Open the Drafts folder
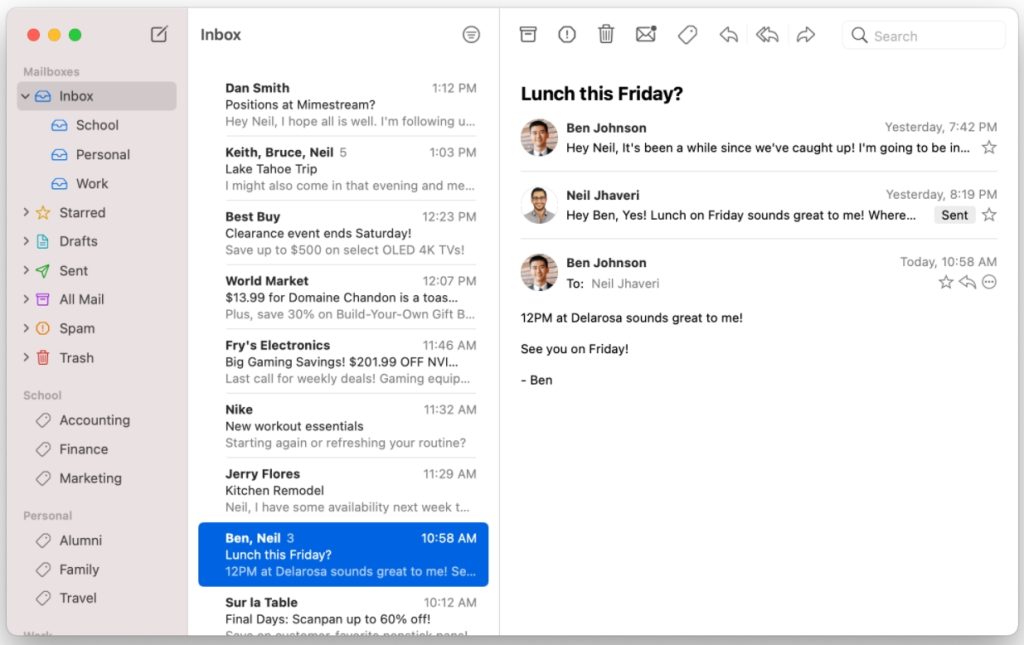Viewport: 1024px width, 645px height. click(78, 241)
